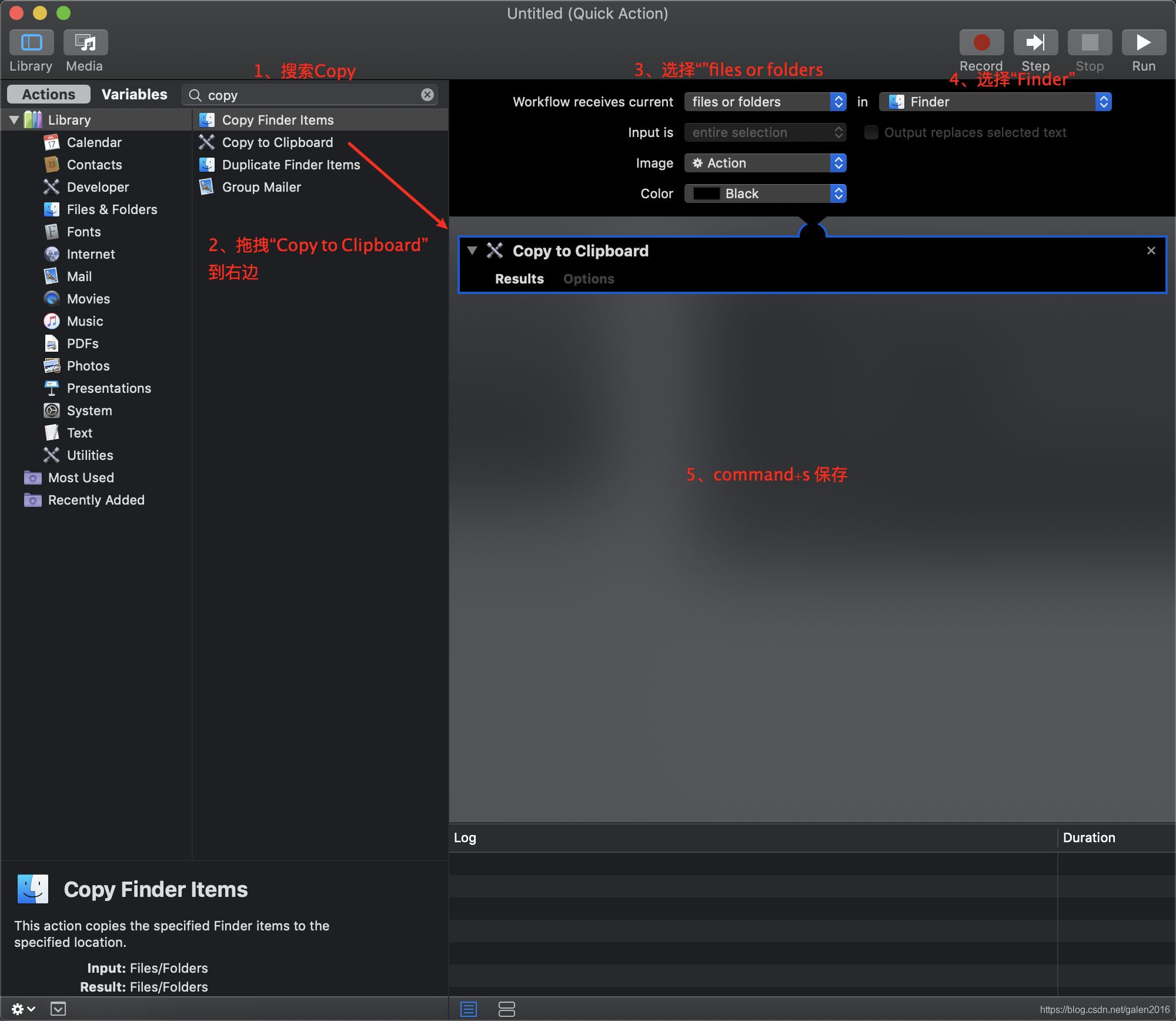Remove Copy to Clipboard action from workflow
1176x1021 pixels.
pos(1151,251)
